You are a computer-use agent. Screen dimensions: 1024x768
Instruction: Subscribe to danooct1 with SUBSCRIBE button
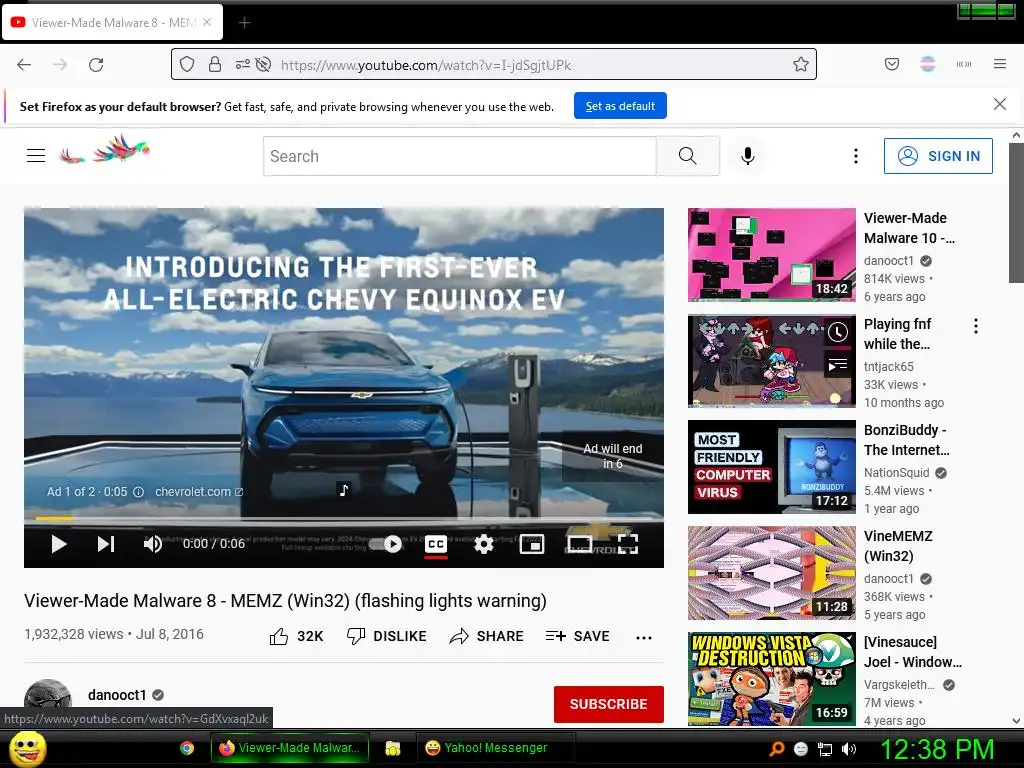click(x=609, y=704)
